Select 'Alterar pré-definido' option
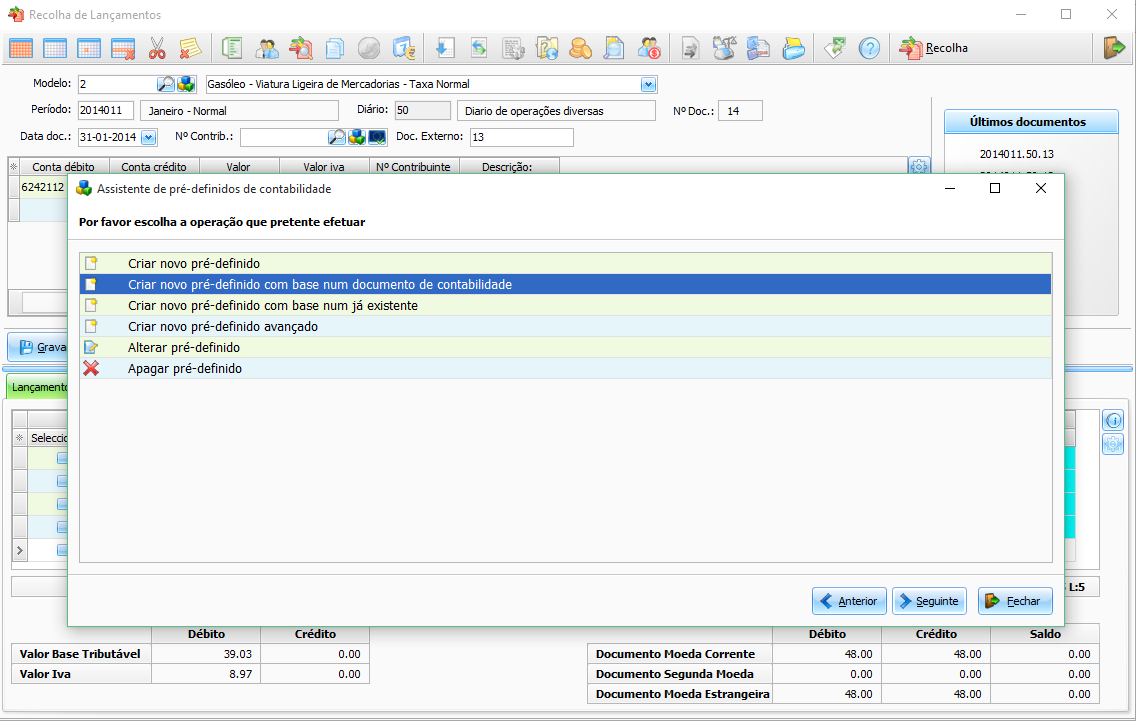 [x=565, y=347]
